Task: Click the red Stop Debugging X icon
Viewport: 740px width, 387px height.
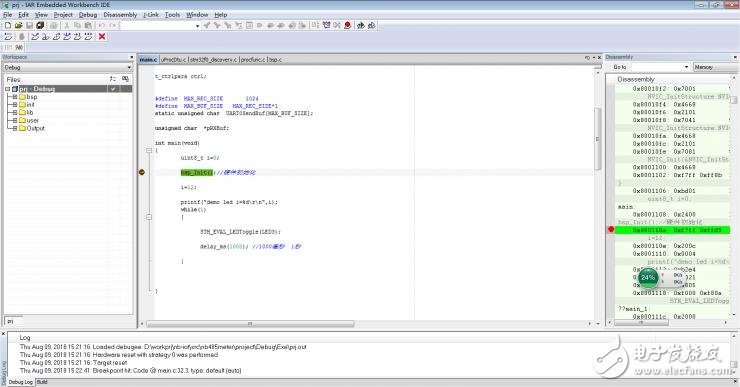Action: click(x=102, y=36)
